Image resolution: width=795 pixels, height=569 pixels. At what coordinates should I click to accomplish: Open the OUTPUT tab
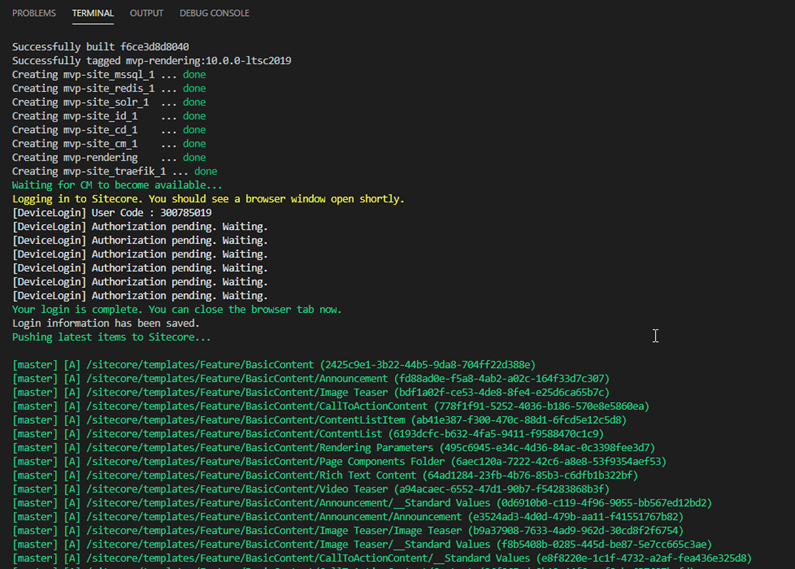147,13
